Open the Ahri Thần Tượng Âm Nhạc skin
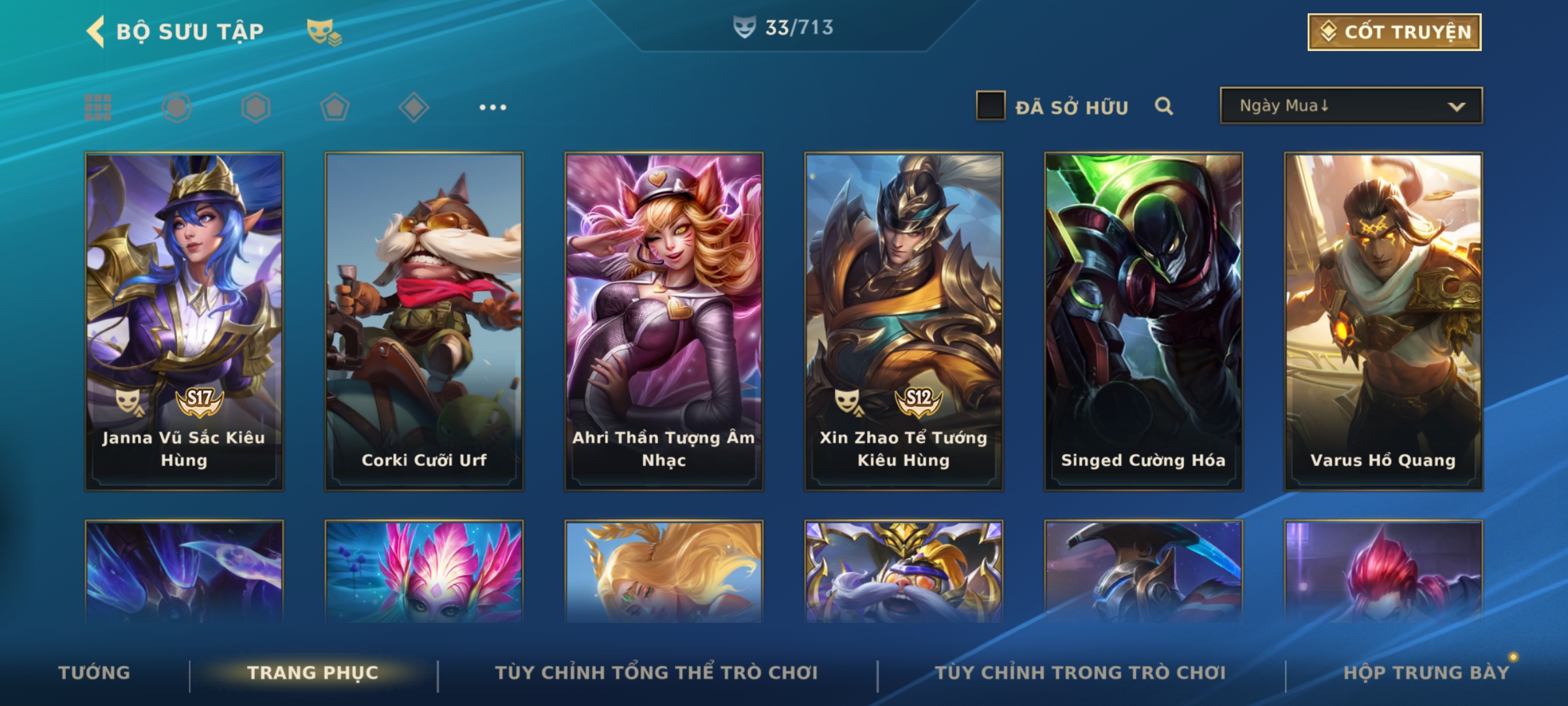Viewport: 1568px width, 706px height. tap(664, 322)
